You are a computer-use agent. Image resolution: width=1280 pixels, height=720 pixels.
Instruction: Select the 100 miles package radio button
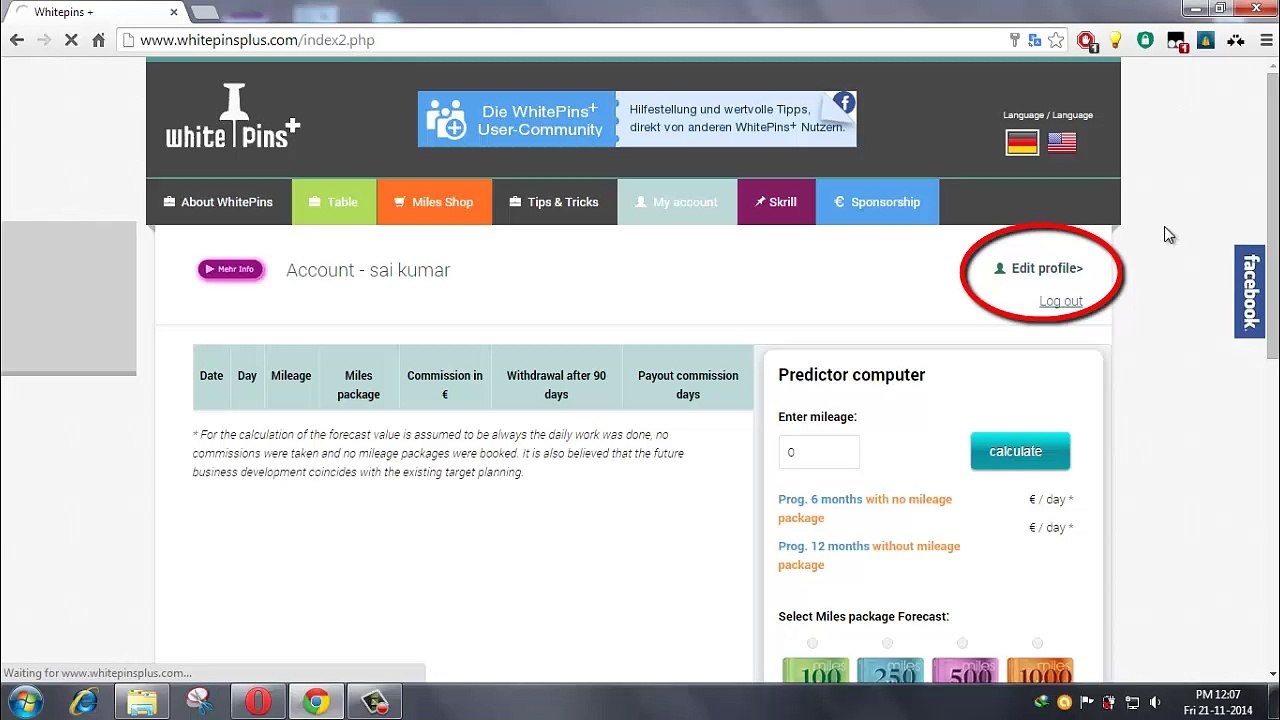pos(812,643)
